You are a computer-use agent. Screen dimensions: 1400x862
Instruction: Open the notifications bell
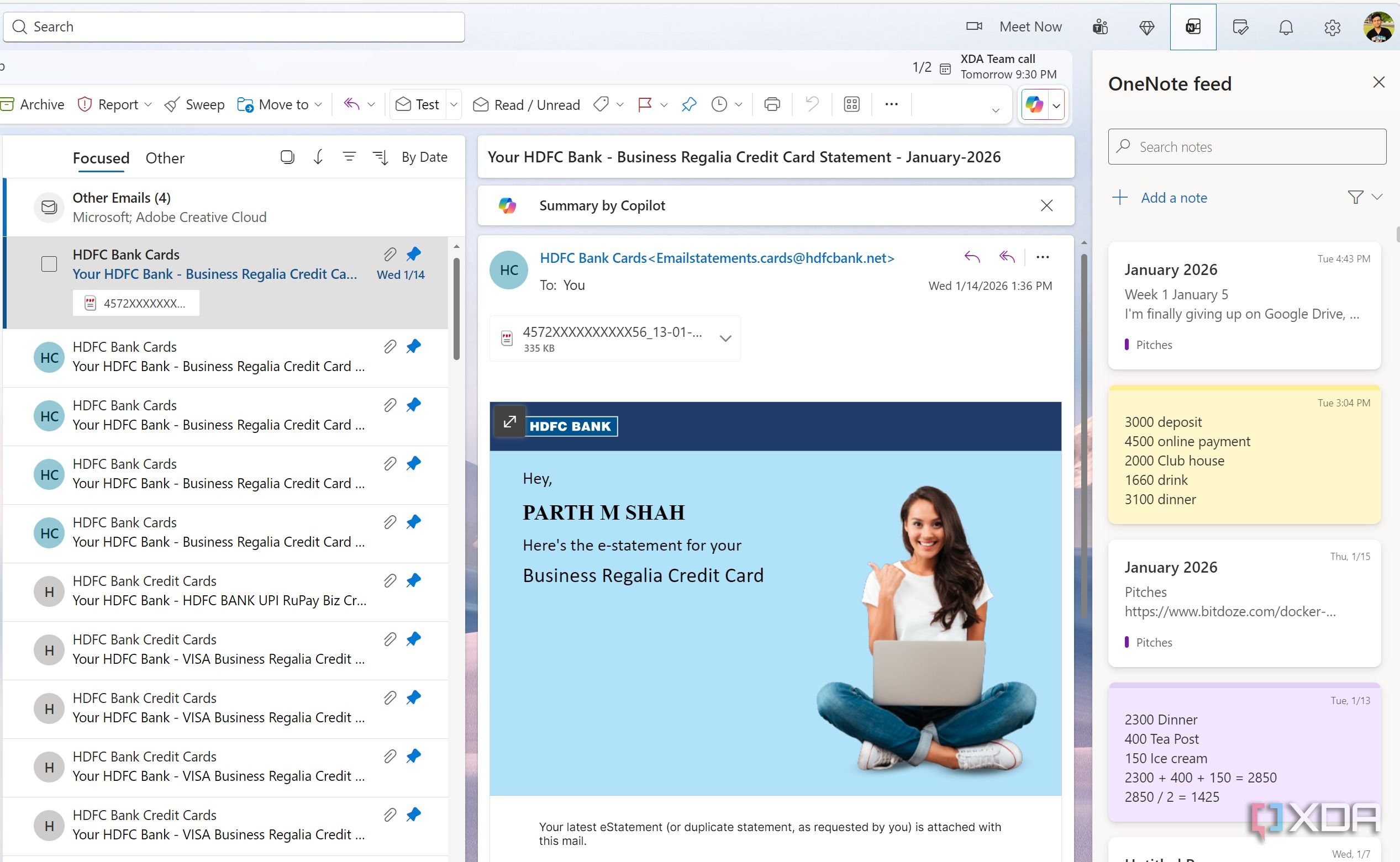pyautogui.click(x=1286, y=27)
